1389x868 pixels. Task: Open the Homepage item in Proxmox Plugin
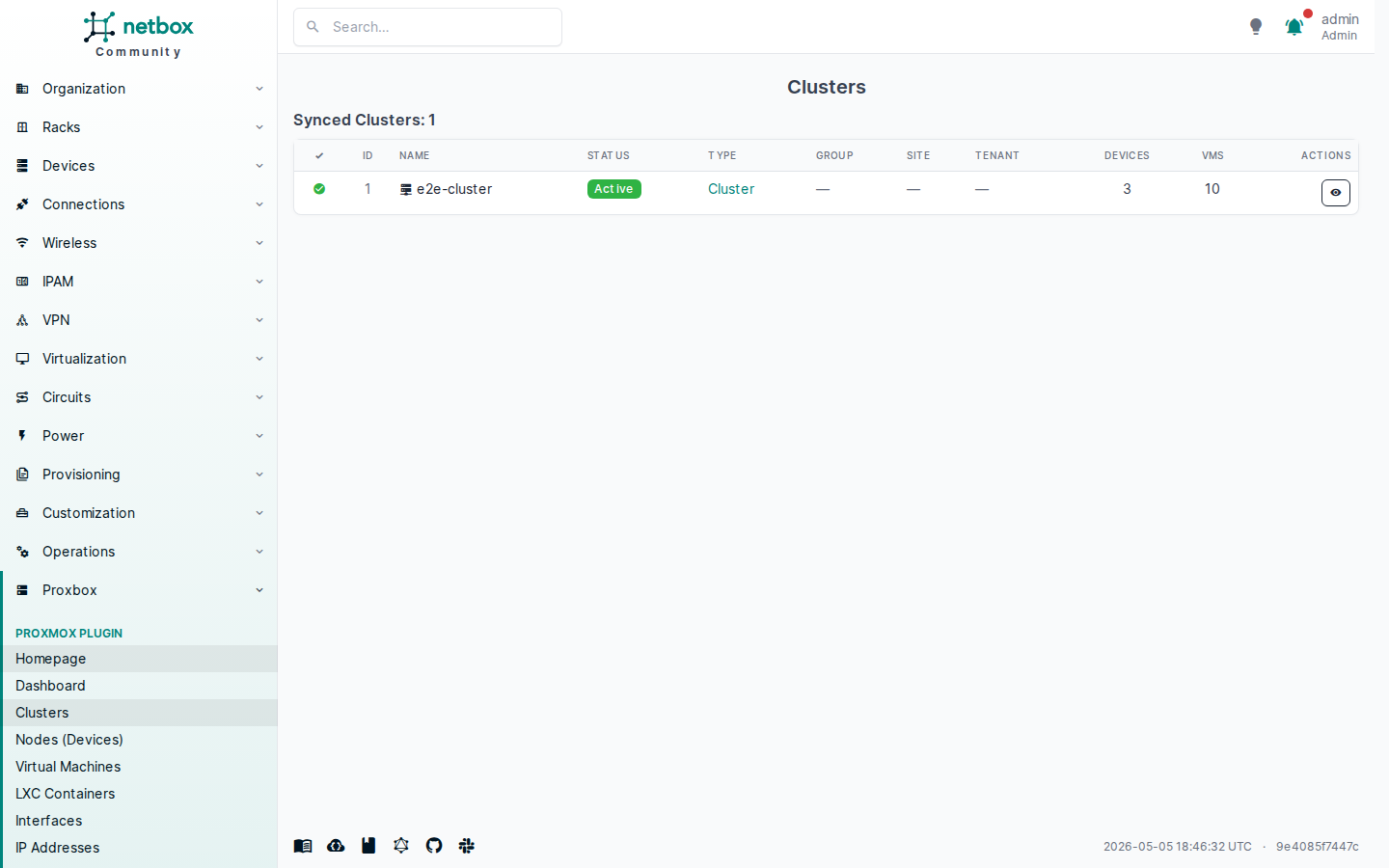click(x=139, y=659)
